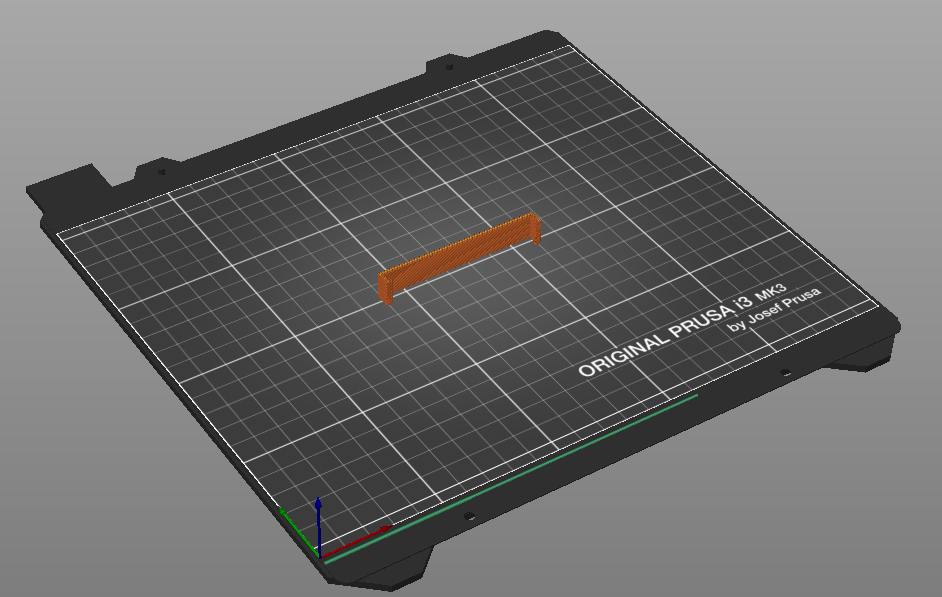This screenshot has width=942, height=597.
Task: Click the screw hole on rear left tab
Action: (x=162, y=170)
